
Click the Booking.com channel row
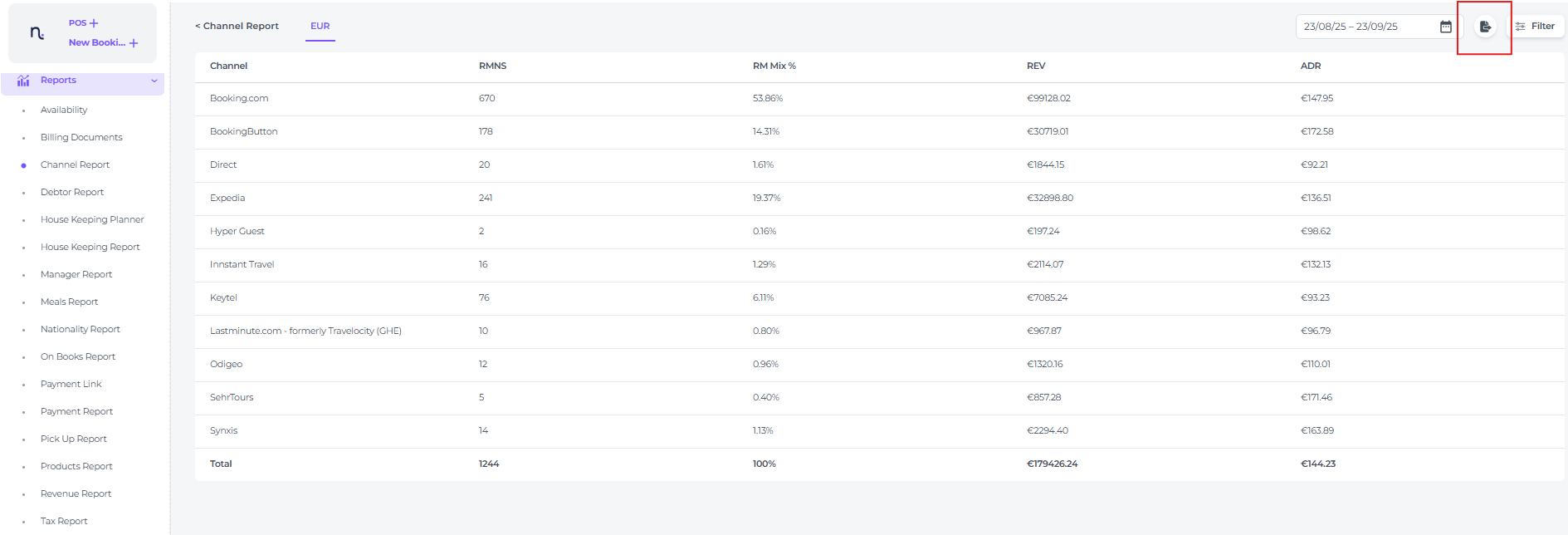[239, 98]
